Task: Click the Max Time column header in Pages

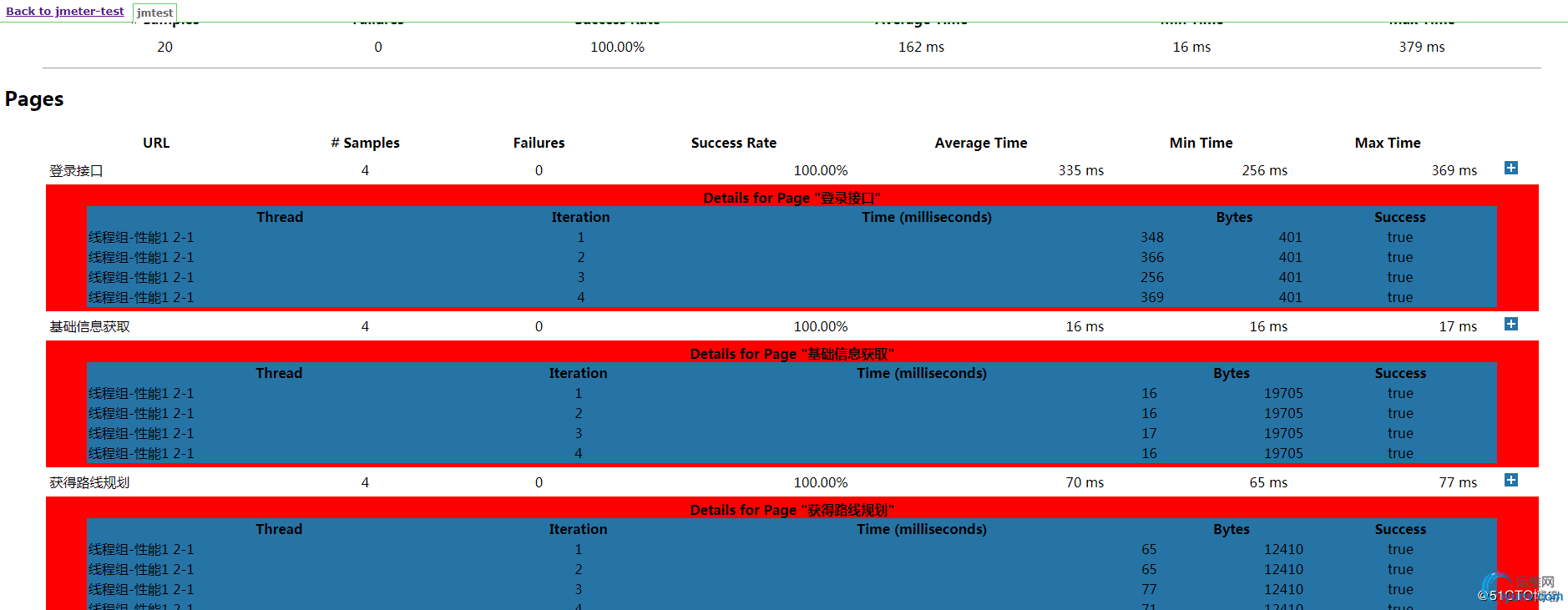Action: tap(1388, 143)
